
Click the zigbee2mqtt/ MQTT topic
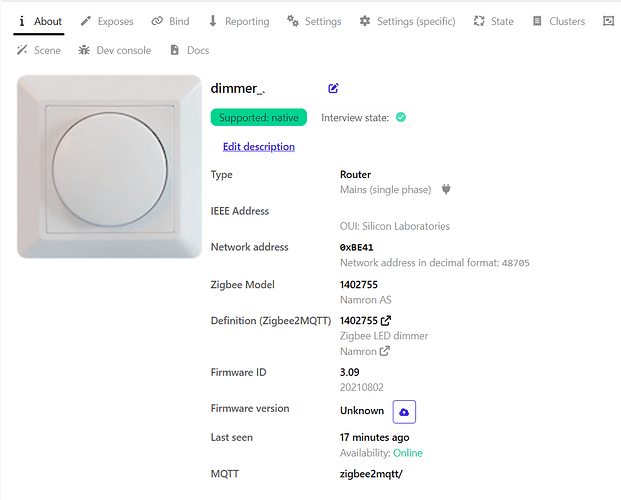(x=371, y=474)
